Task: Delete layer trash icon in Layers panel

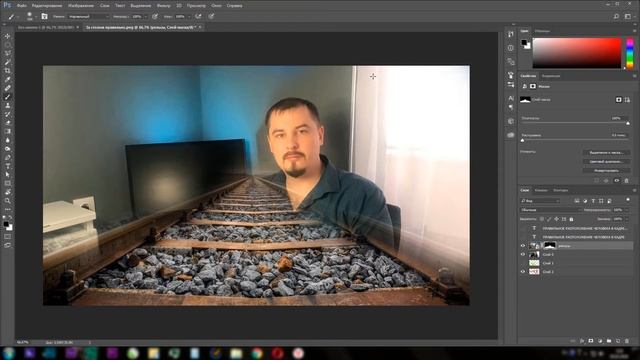Action: 627,341
